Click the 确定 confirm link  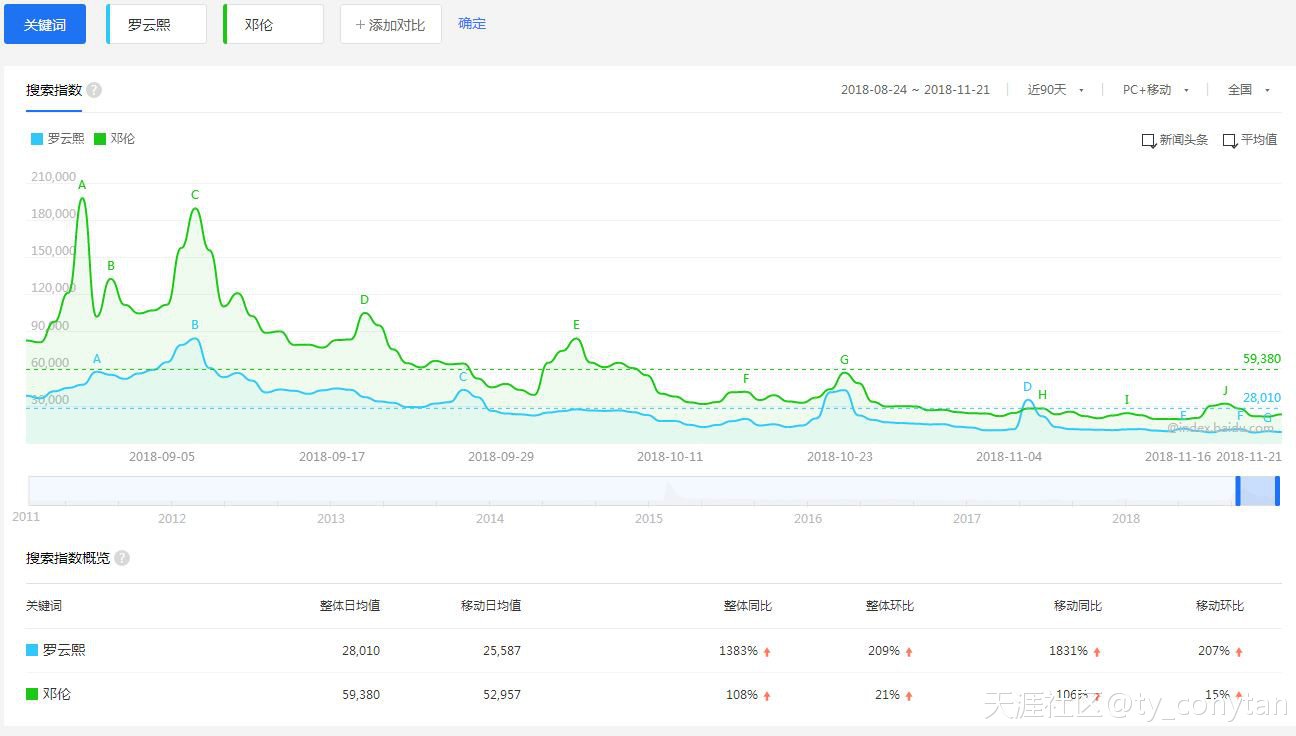coord(472,23)
